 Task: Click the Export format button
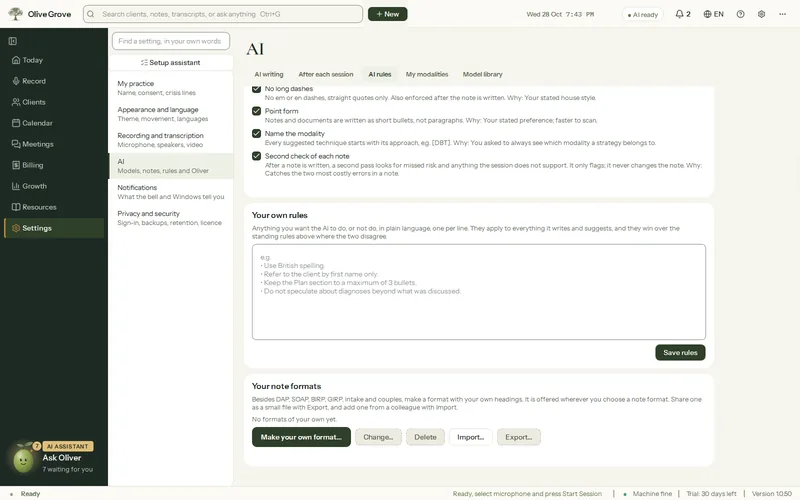(518, 437)
